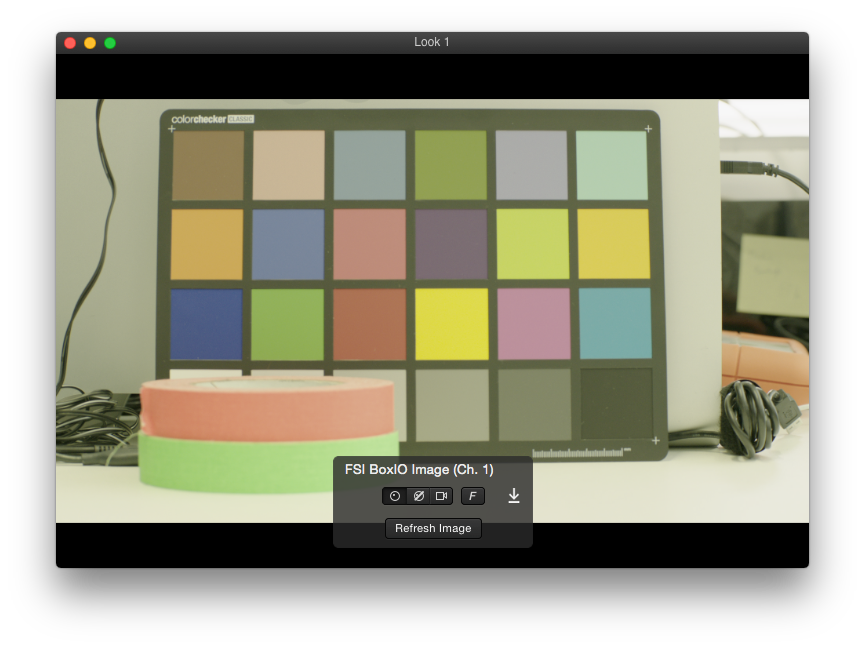This screenshot has height=648, width=865.
Task: Select the video camera source icon
Action: tap(441, 496)
